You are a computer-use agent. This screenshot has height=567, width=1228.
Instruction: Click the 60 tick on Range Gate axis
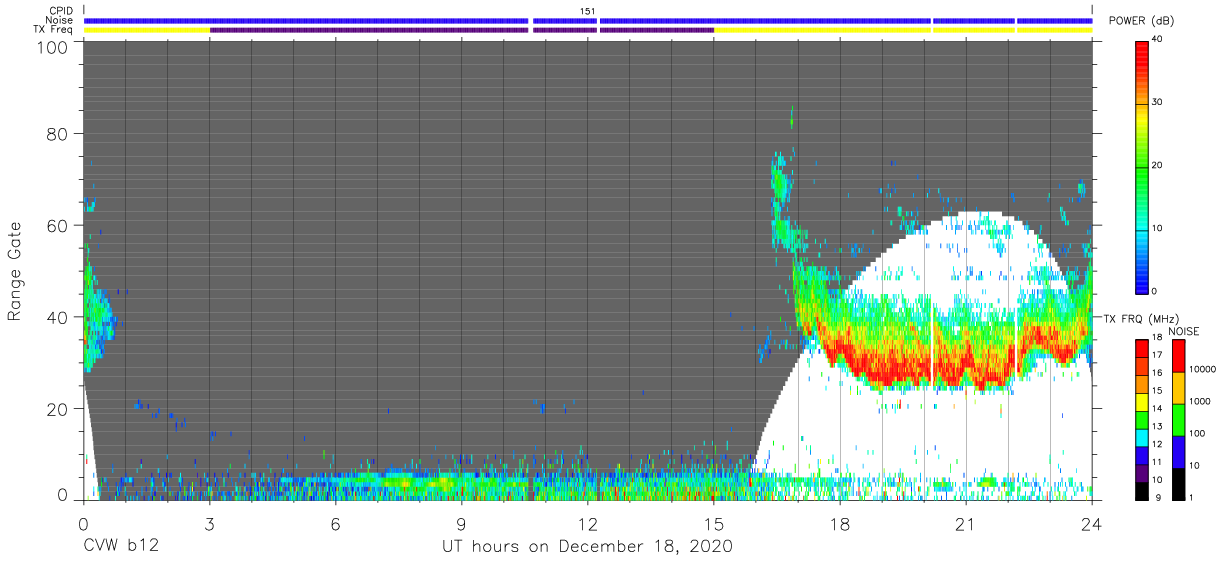pos(59,225)
